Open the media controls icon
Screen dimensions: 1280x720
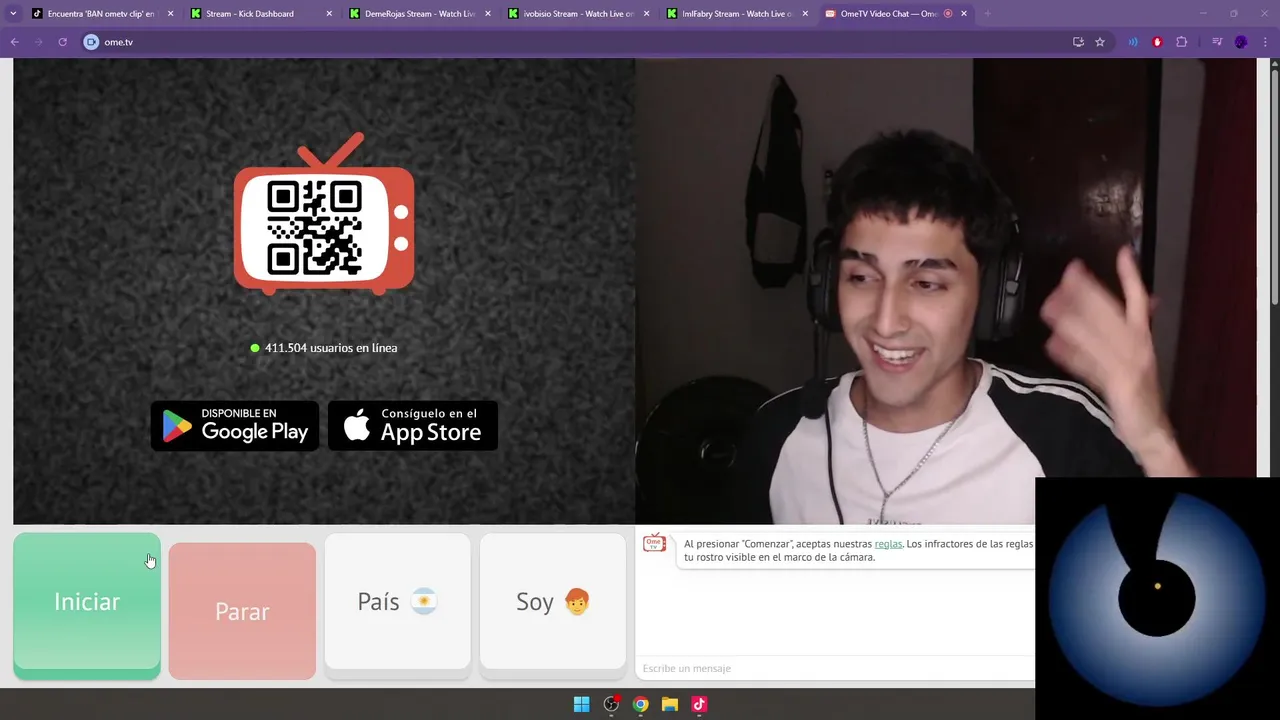pyautogui.click(x=1217, y=42)
